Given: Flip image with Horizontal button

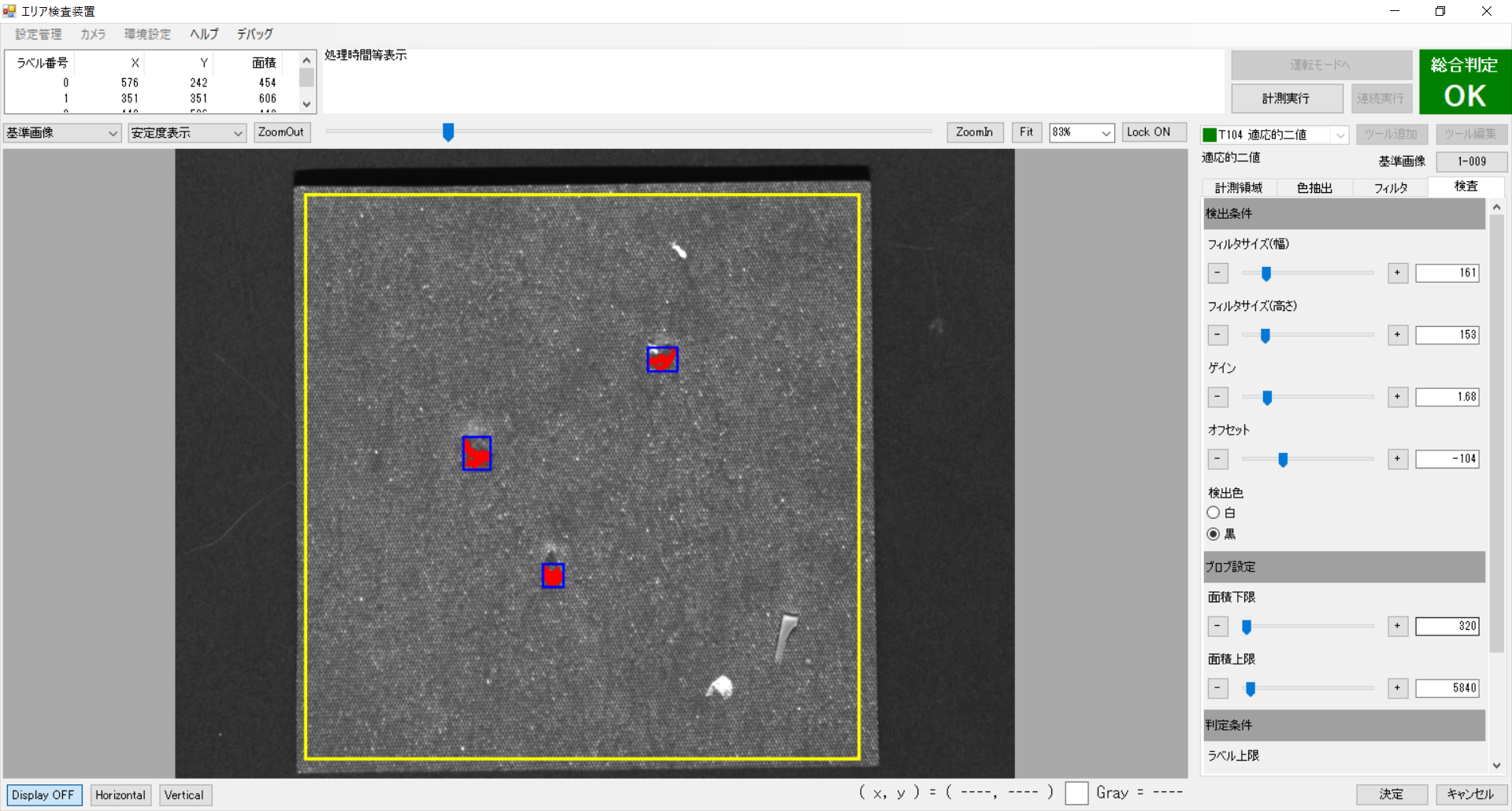Looking at the screenshot, I should (120, 795).
